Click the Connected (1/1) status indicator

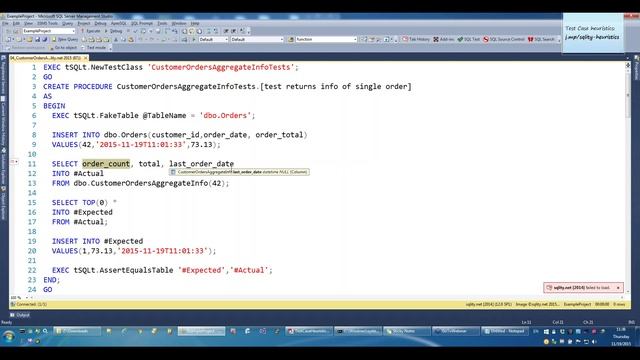pyautogui.click(x=29, y=304)
